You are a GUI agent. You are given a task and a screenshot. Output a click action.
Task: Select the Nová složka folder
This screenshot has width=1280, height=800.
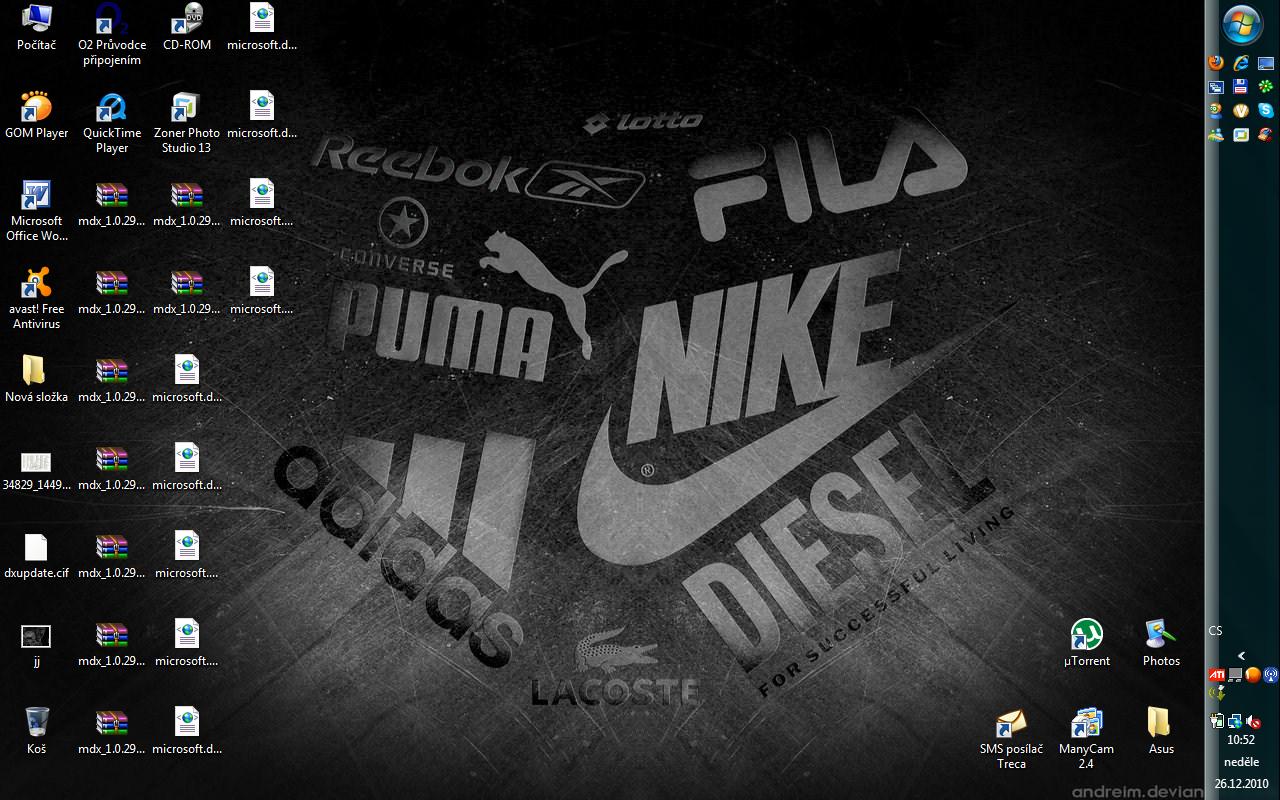(37, 380)
